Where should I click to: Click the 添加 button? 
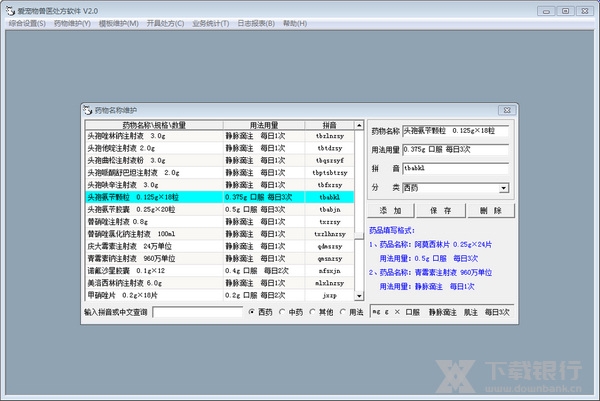(391, 210)
